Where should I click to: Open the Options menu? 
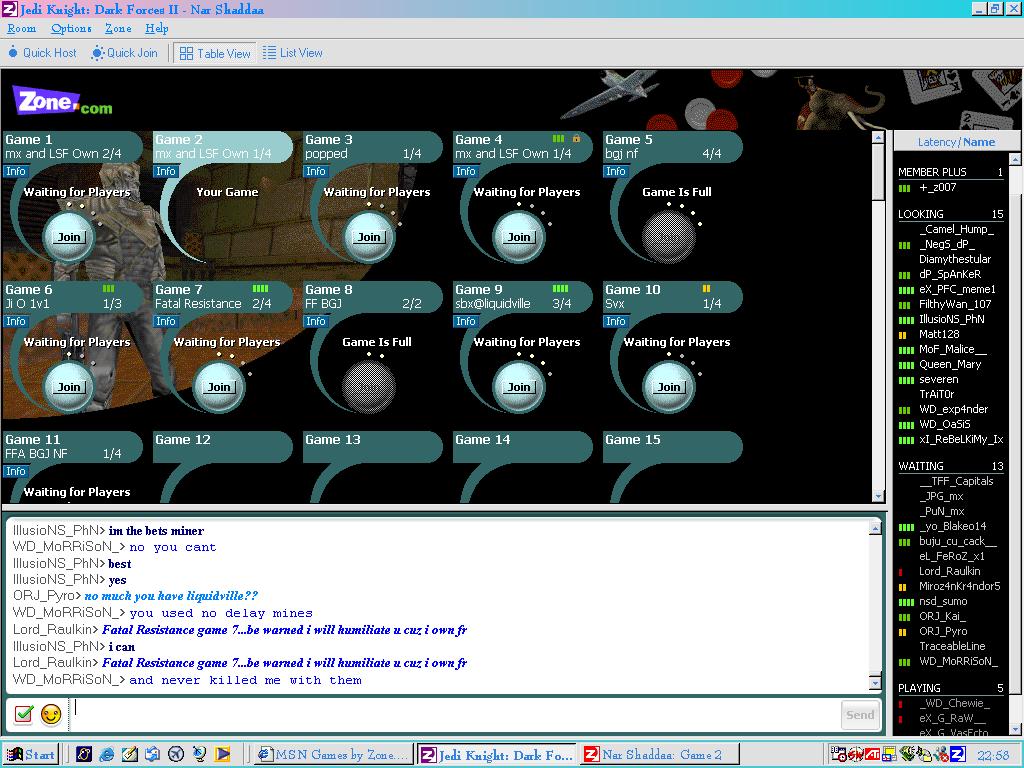click(71, 28)
